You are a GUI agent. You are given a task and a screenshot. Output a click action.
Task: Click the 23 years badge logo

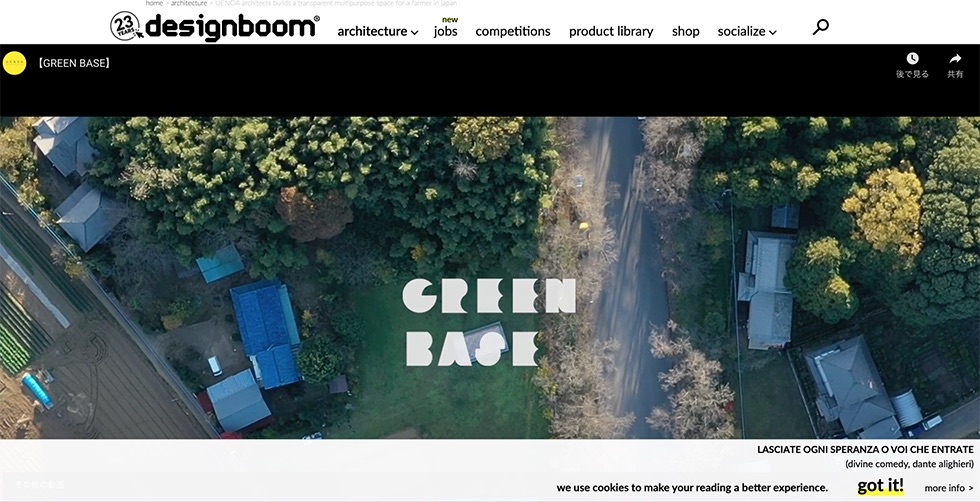(x=126, y=26)
